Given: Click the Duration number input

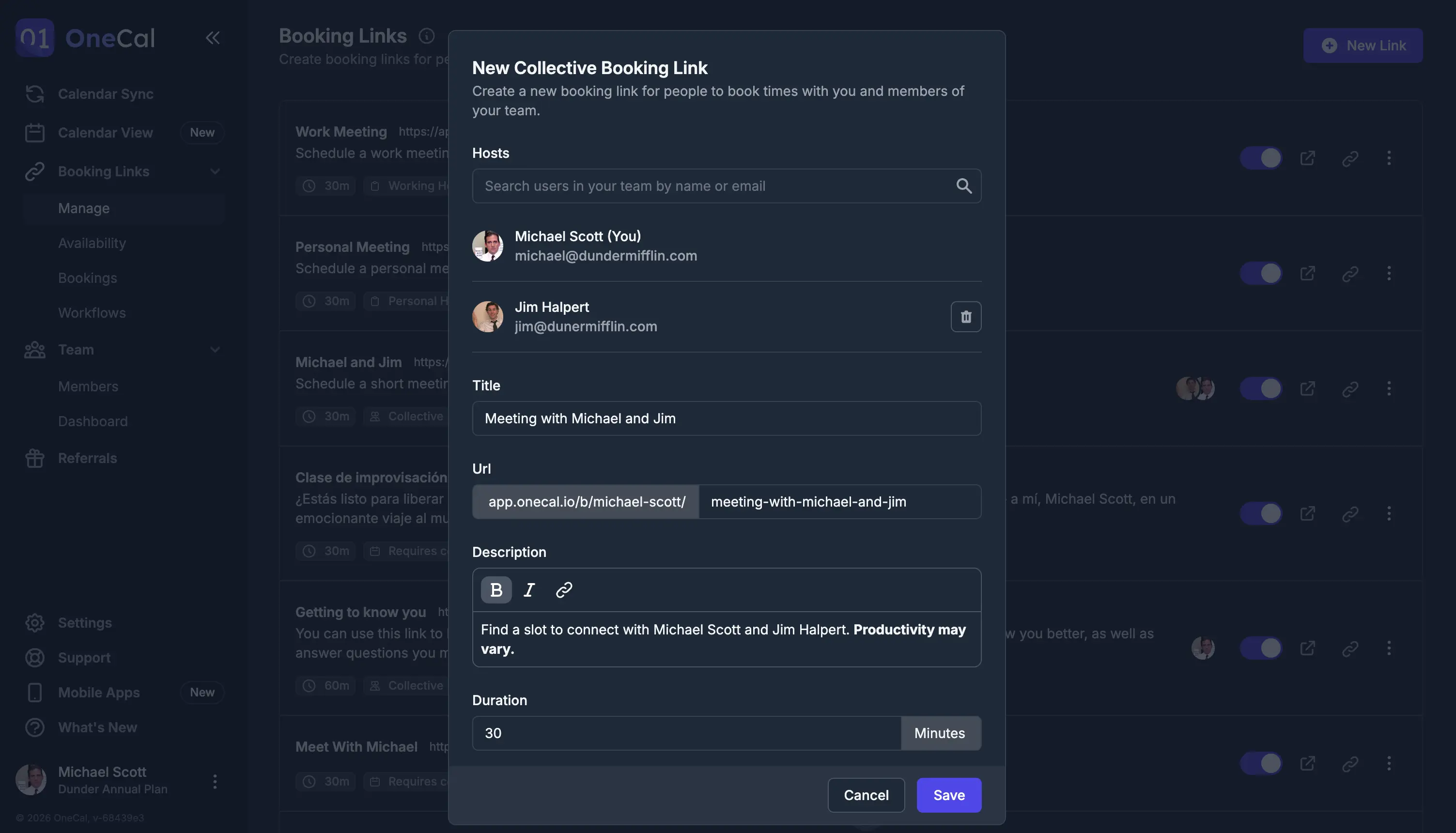Looking at the screenshot, I should 686,733.
